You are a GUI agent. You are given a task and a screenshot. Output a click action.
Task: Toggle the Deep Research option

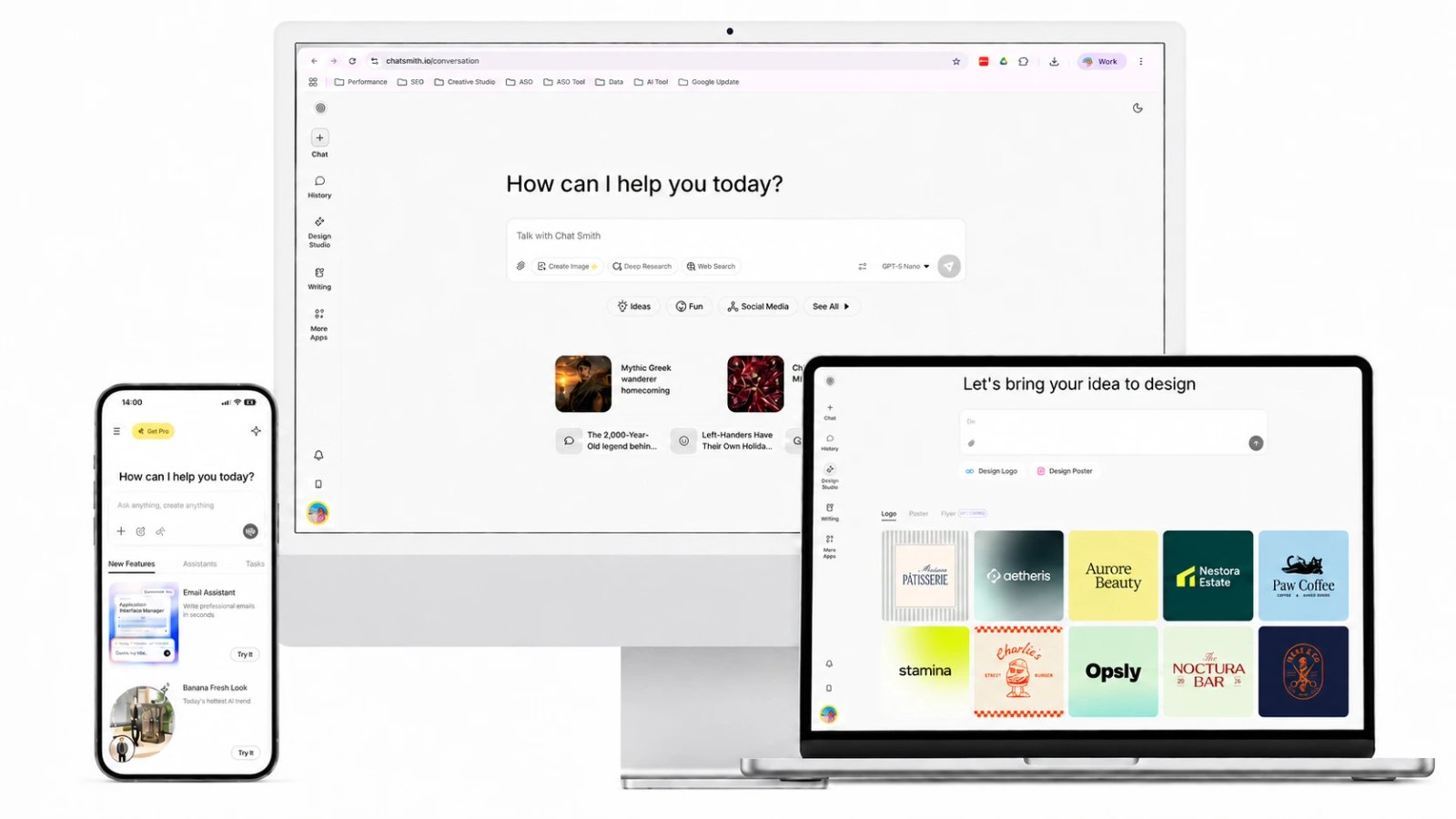(642, 267)
